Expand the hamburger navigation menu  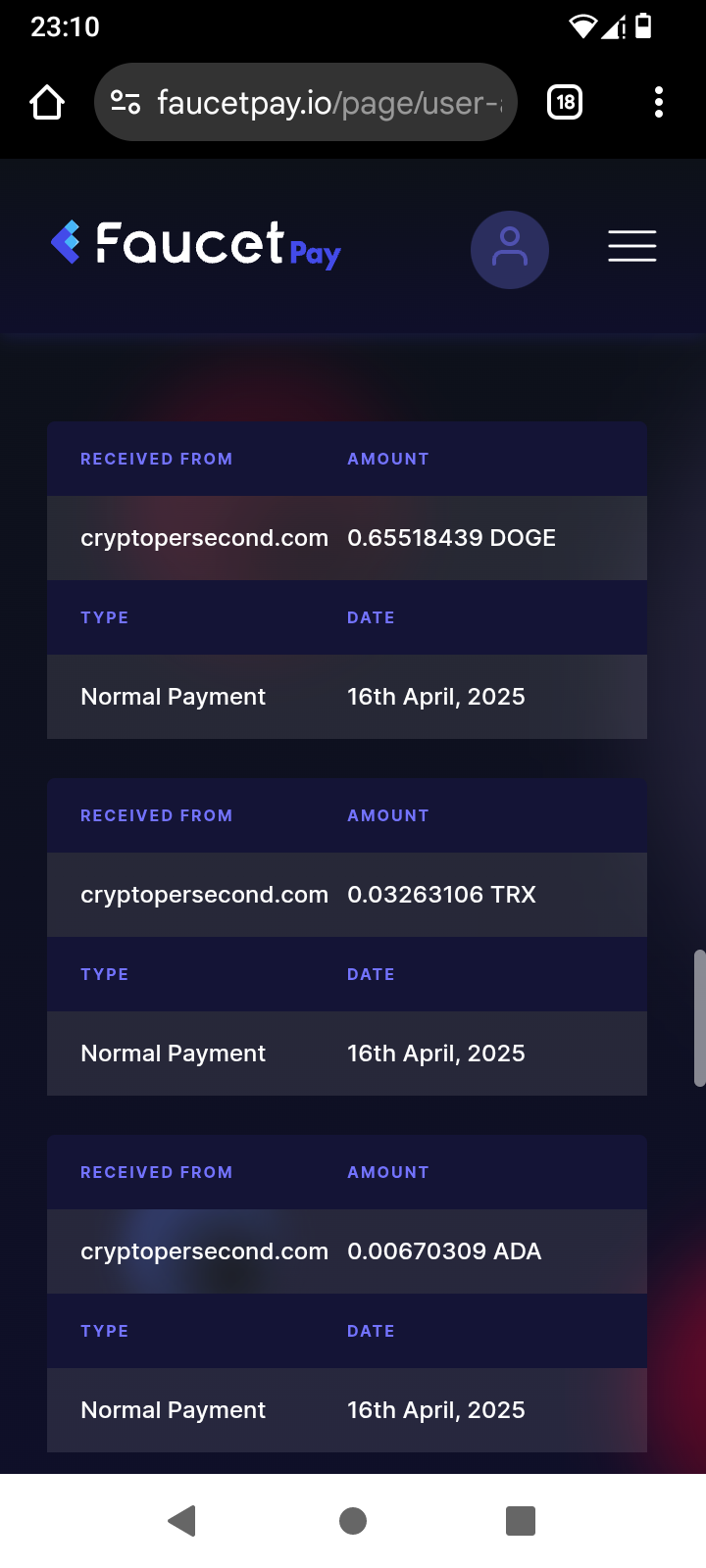[x=632, y=246]
